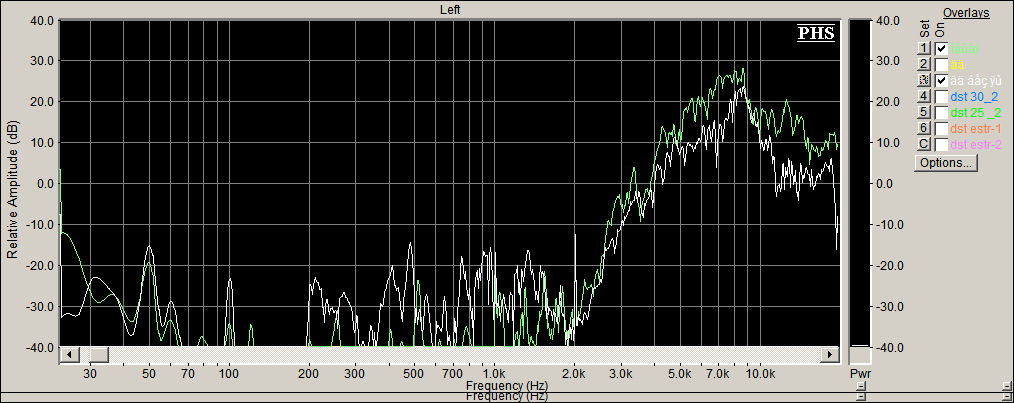Screen dimensions: 1014x403
Task: Click the PHS button on the graph
Action: 815,33
